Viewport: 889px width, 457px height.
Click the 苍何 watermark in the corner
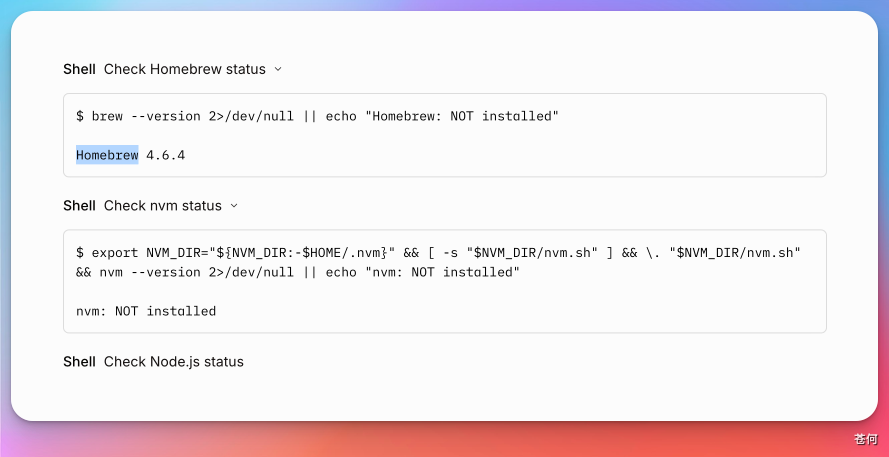coord(866,439)
